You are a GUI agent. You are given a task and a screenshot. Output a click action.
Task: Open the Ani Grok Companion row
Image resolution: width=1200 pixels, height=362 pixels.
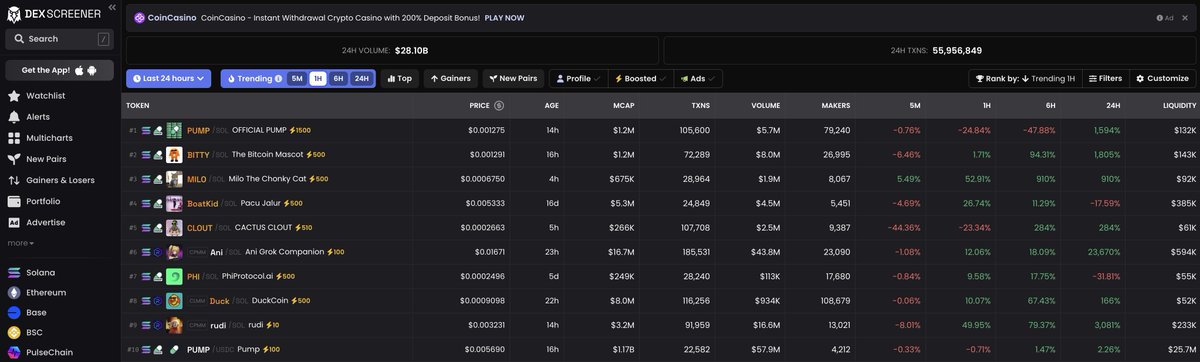coord(660,252)
